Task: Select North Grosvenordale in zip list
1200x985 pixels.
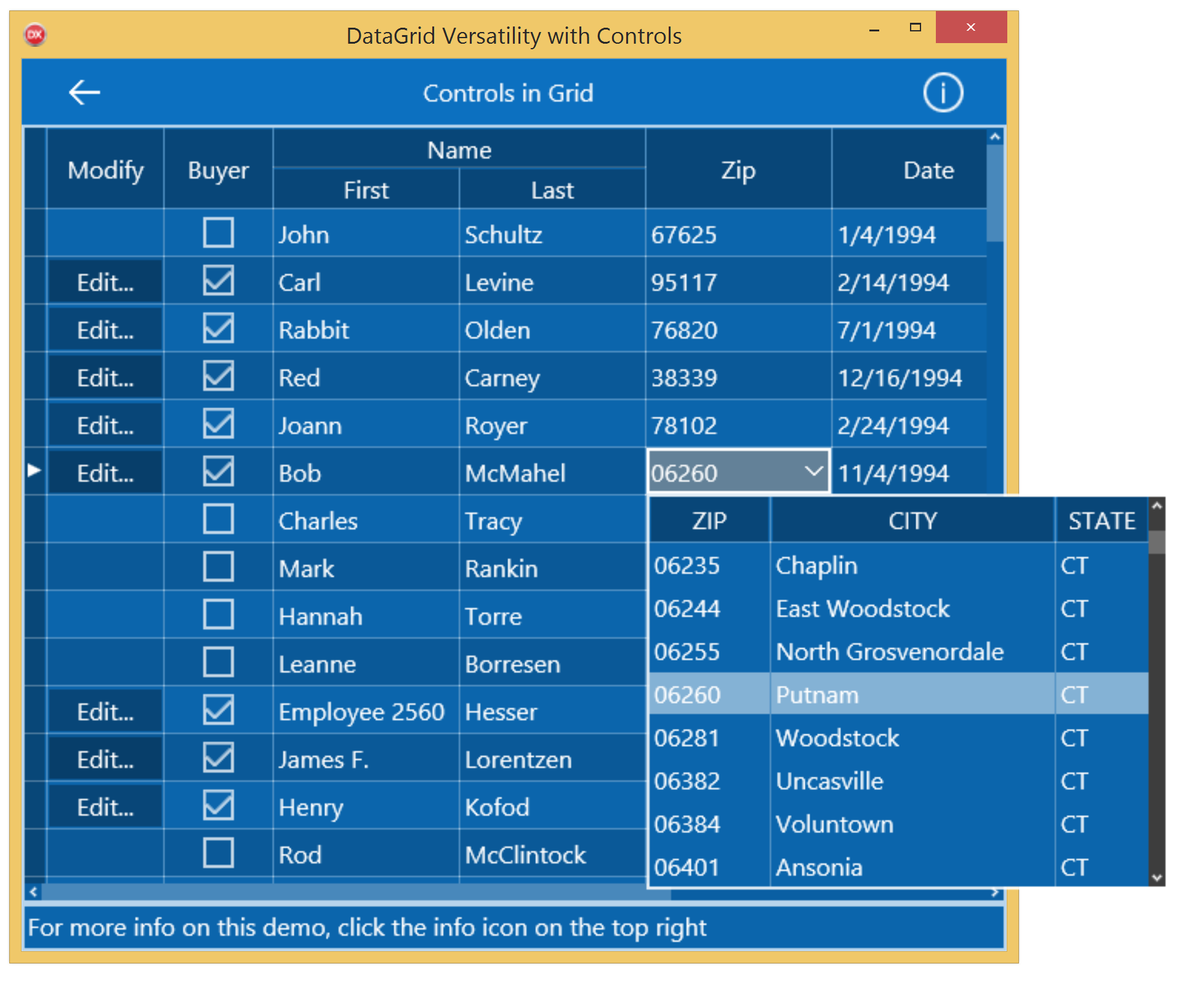Action: [898, 651]
